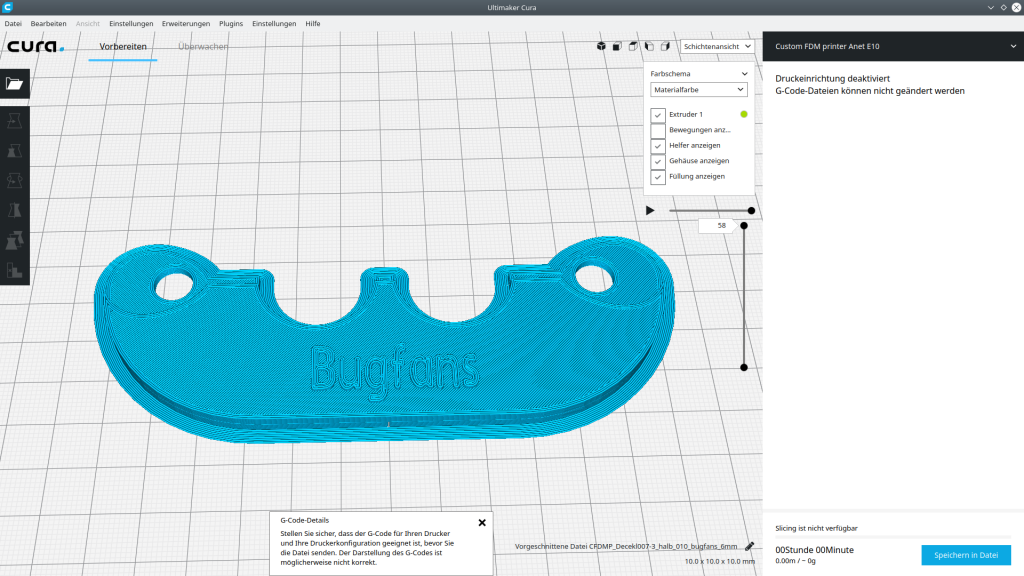The width and height of the screenshot is (1024, 576).
Task: Toggle the Füllung anzeigen checkbox
Action: [658, 177]
